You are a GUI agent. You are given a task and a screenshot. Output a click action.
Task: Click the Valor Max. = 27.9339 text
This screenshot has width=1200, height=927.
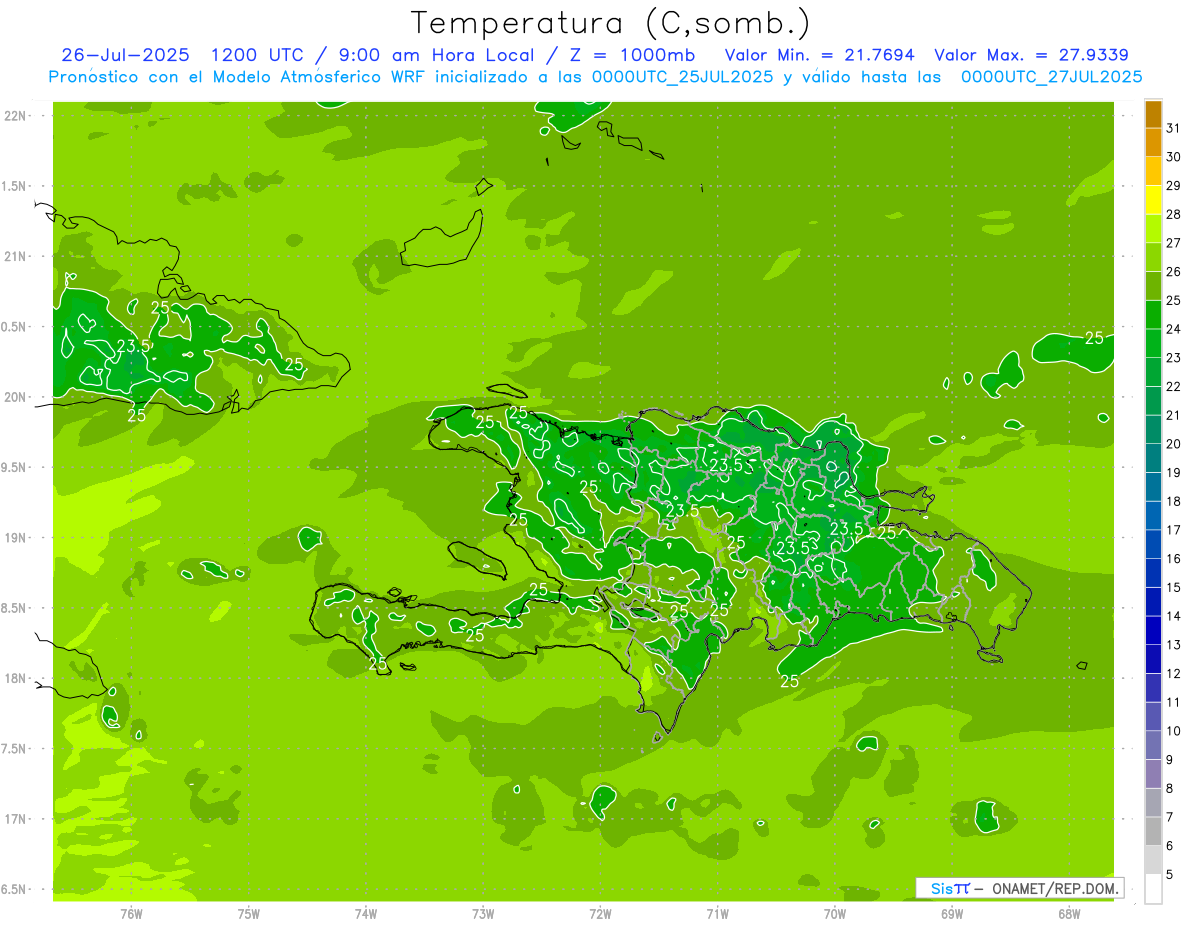click(1031, 55)
